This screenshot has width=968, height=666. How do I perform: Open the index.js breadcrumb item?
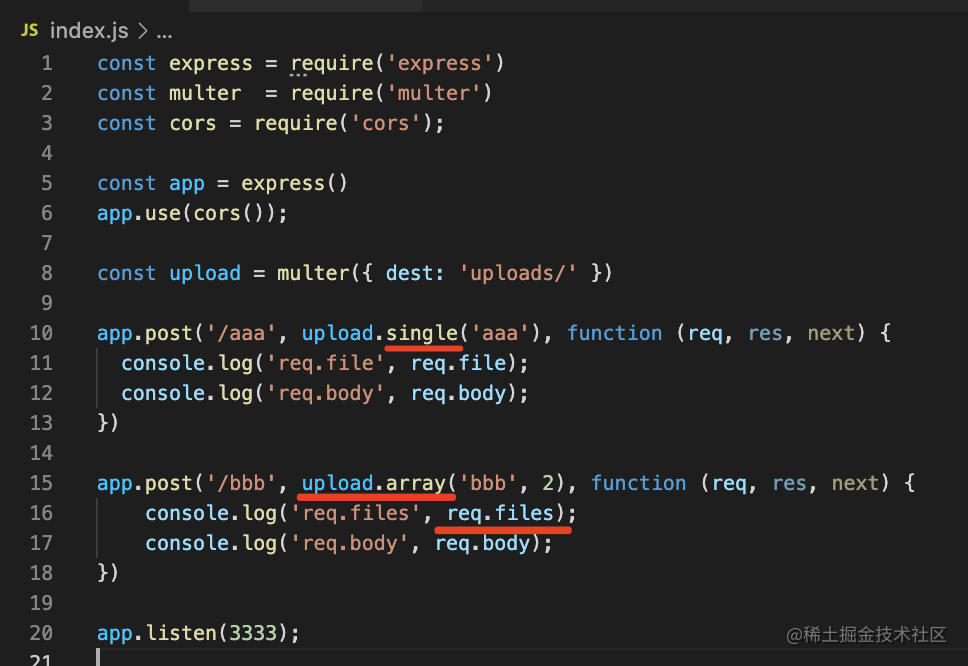89,30
